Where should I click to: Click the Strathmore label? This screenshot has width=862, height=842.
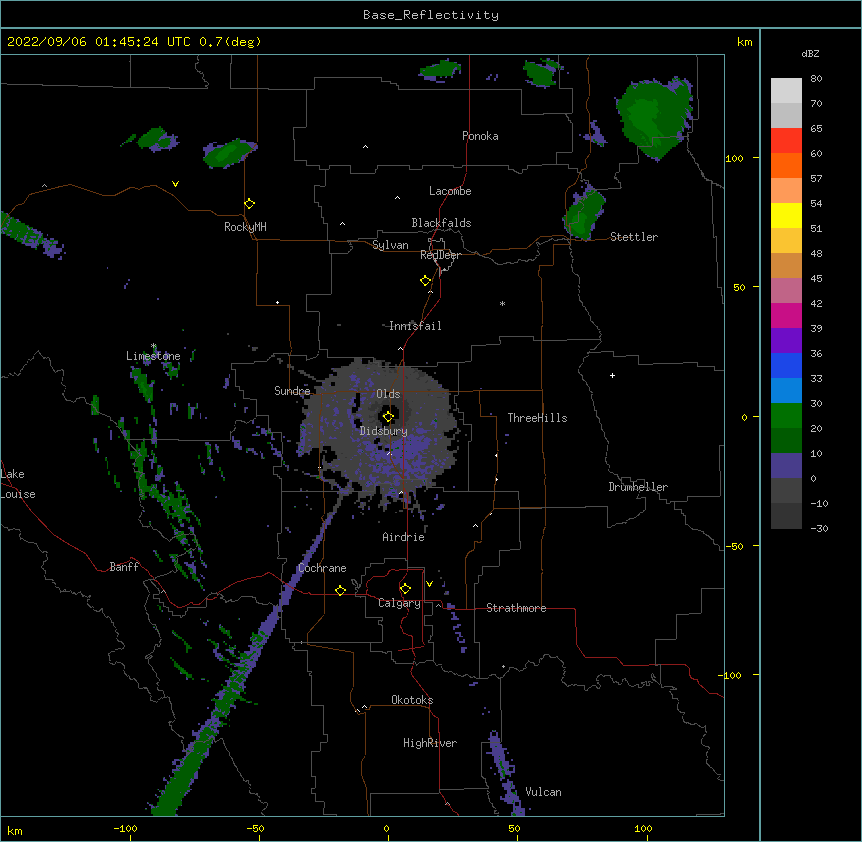pos(516,608)
